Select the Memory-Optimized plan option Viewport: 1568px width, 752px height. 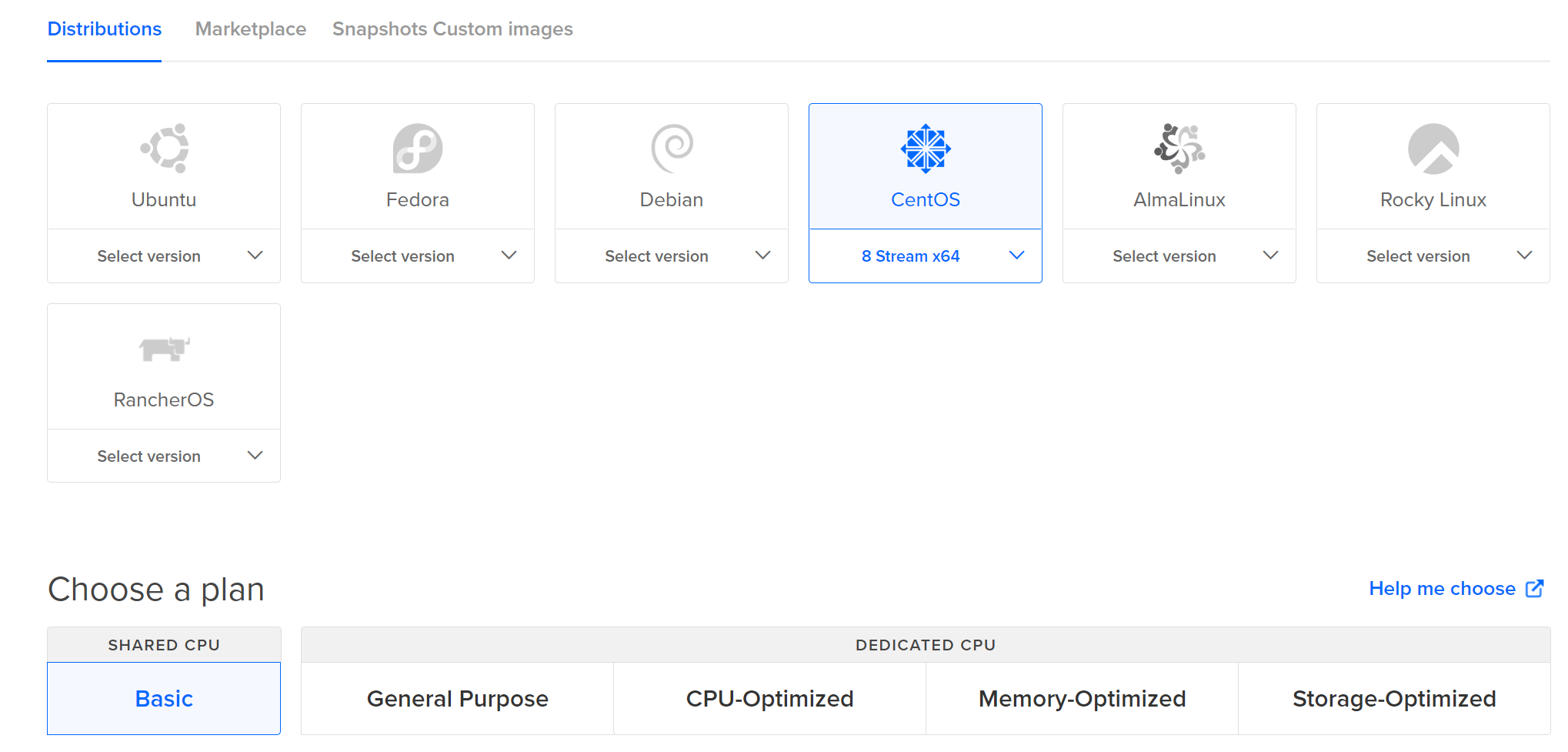click(1082, 699)
